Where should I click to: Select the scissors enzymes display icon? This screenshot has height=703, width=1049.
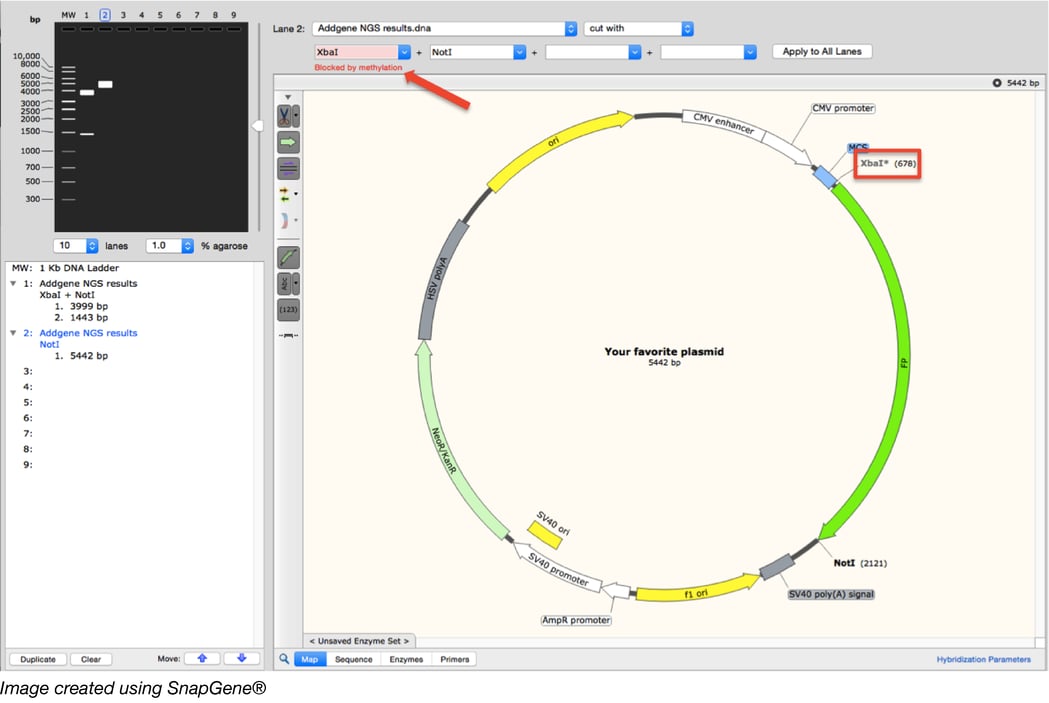click(286, 115)
